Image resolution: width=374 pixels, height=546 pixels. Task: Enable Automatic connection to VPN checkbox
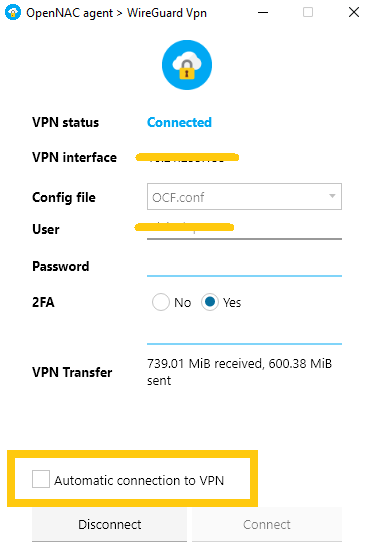pos(41,479)
